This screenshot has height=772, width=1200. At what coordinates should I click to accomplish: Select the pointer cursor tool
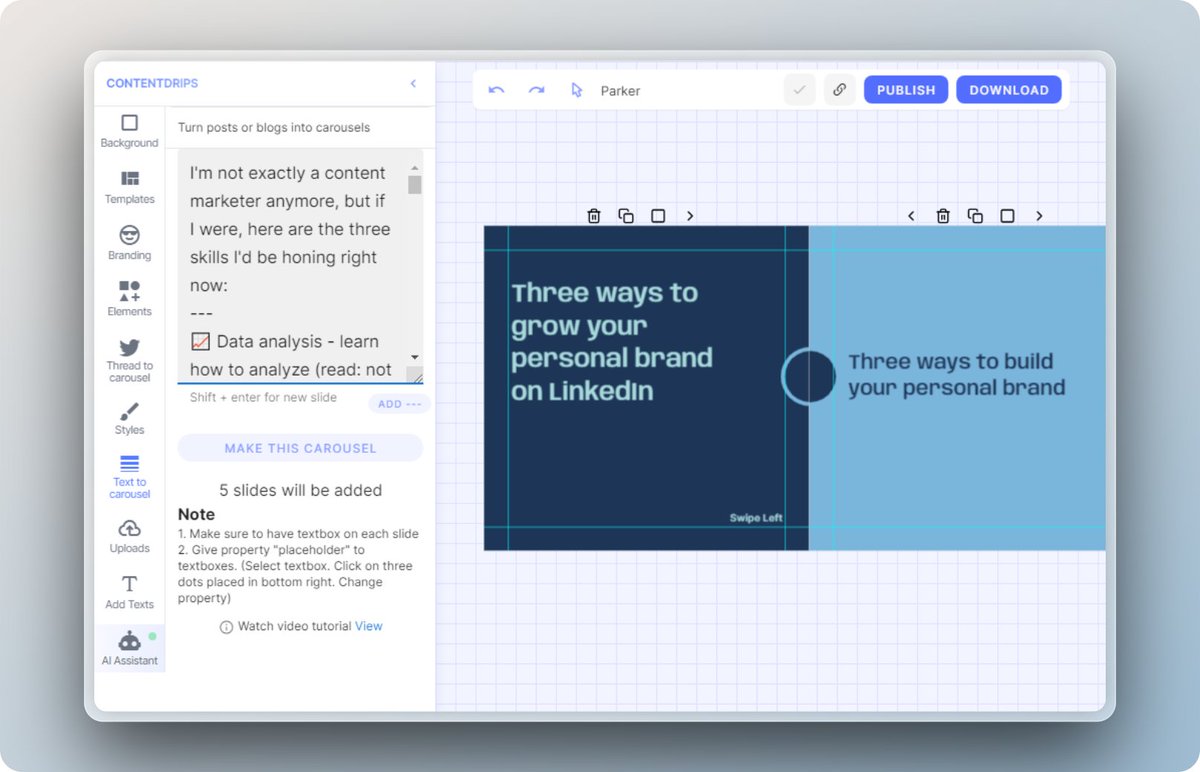click(x=577, y=90)
